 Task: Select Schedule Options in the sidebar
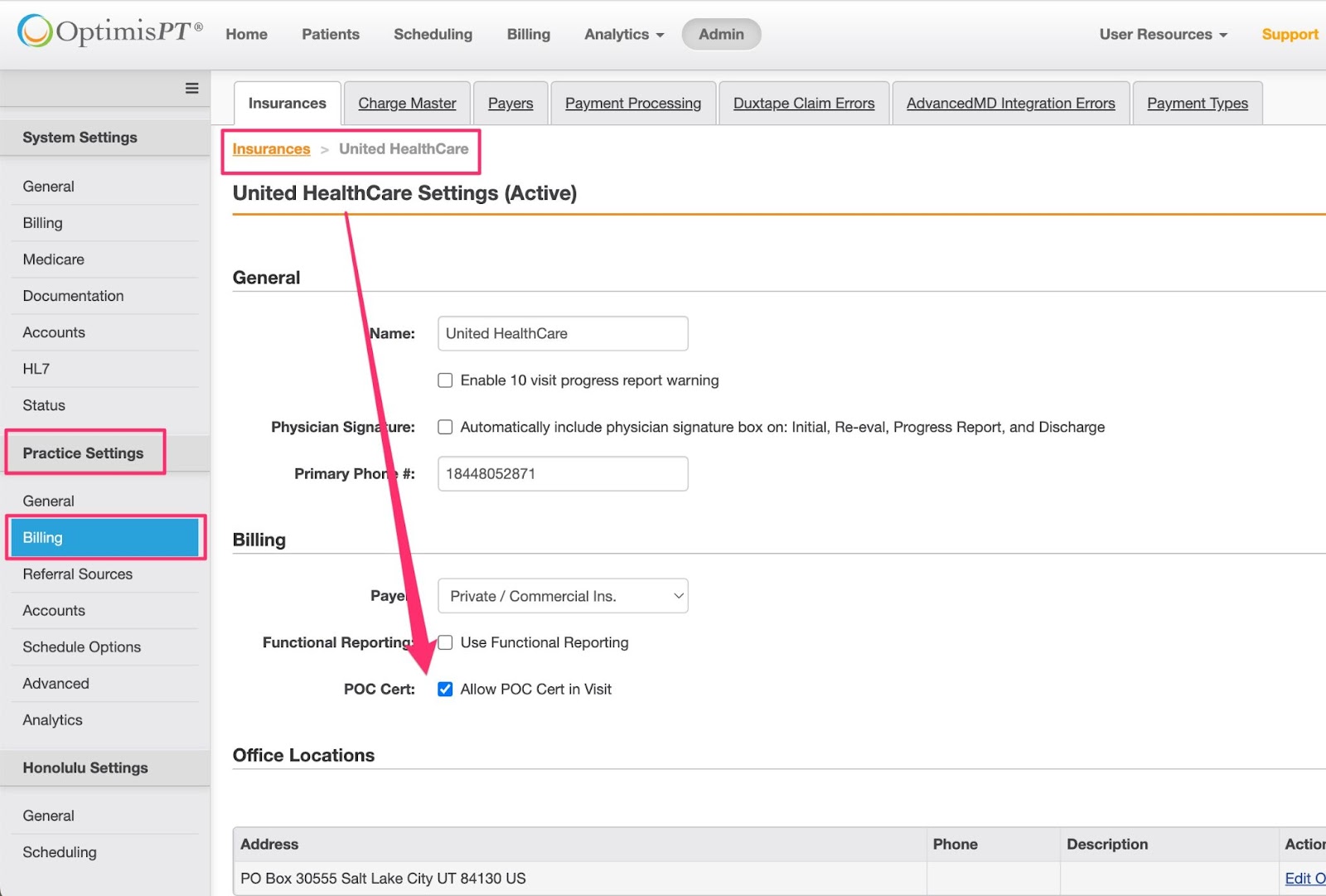[x=105, y=647]
